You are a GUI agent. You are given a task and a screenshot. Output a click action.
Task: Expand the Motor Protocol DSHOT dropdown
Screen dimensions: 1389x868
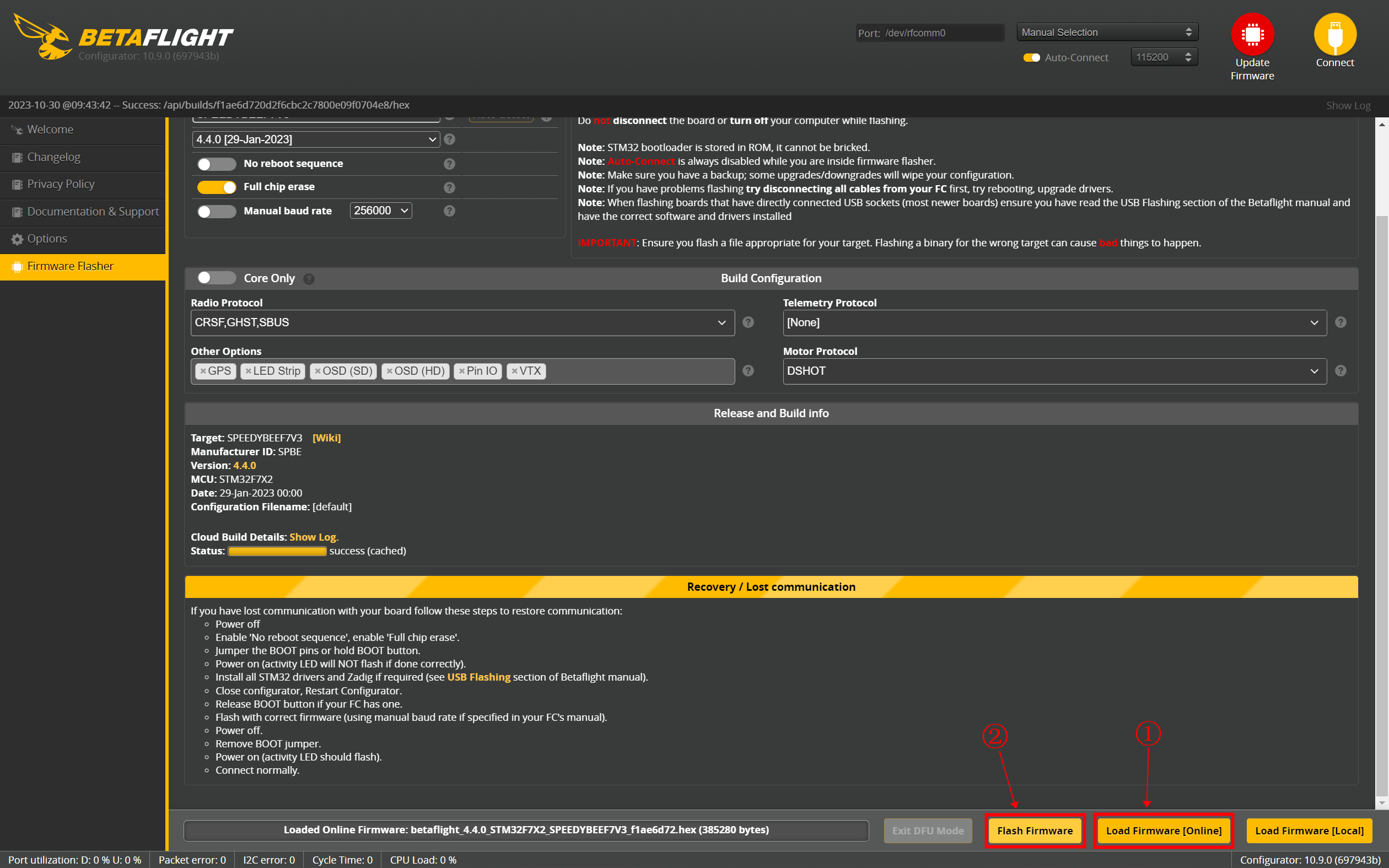pos(1054,371)
